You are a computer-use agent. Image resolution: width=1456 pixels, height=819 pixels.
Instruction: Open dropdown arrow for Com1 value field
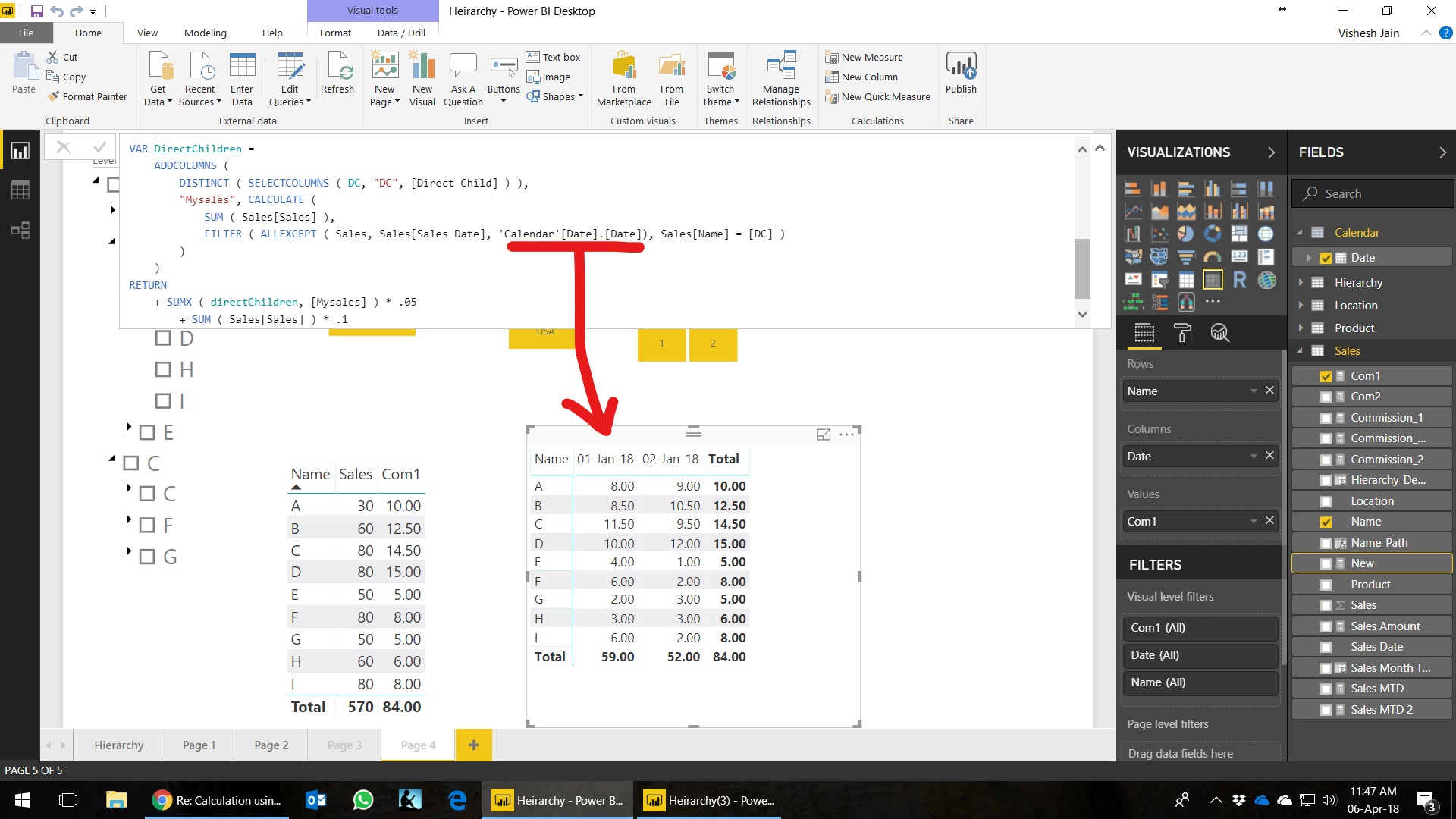coord(1254,522)
